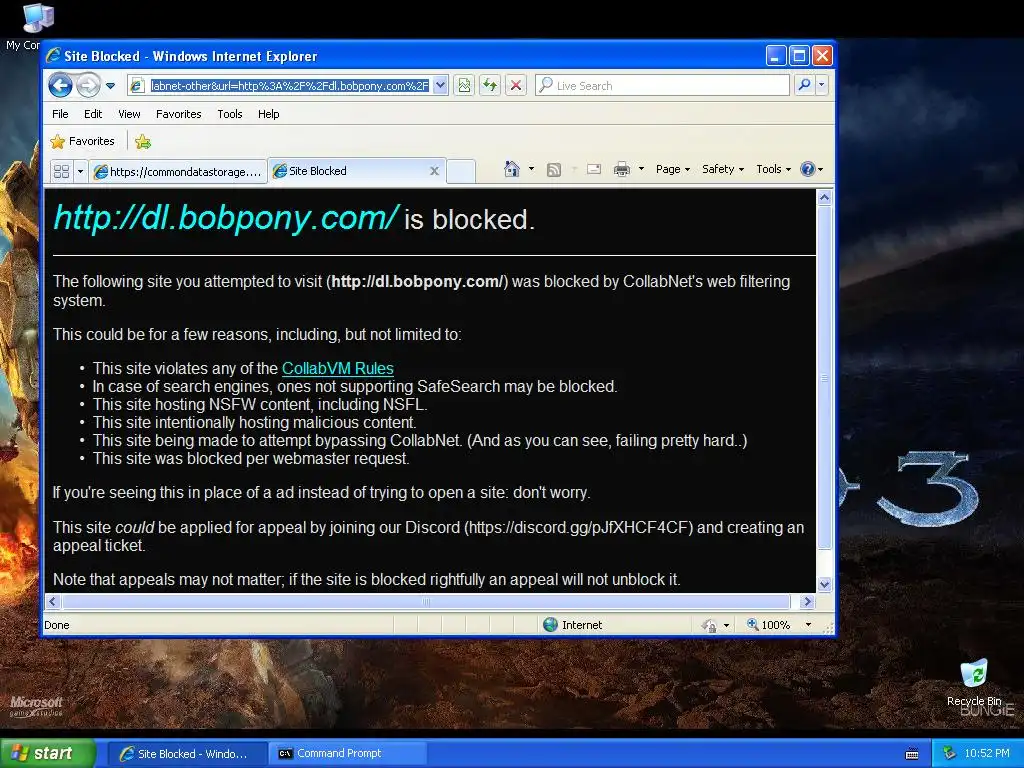Expand the address bar history dropdown

pyautogui.click(x=441, y=86)
